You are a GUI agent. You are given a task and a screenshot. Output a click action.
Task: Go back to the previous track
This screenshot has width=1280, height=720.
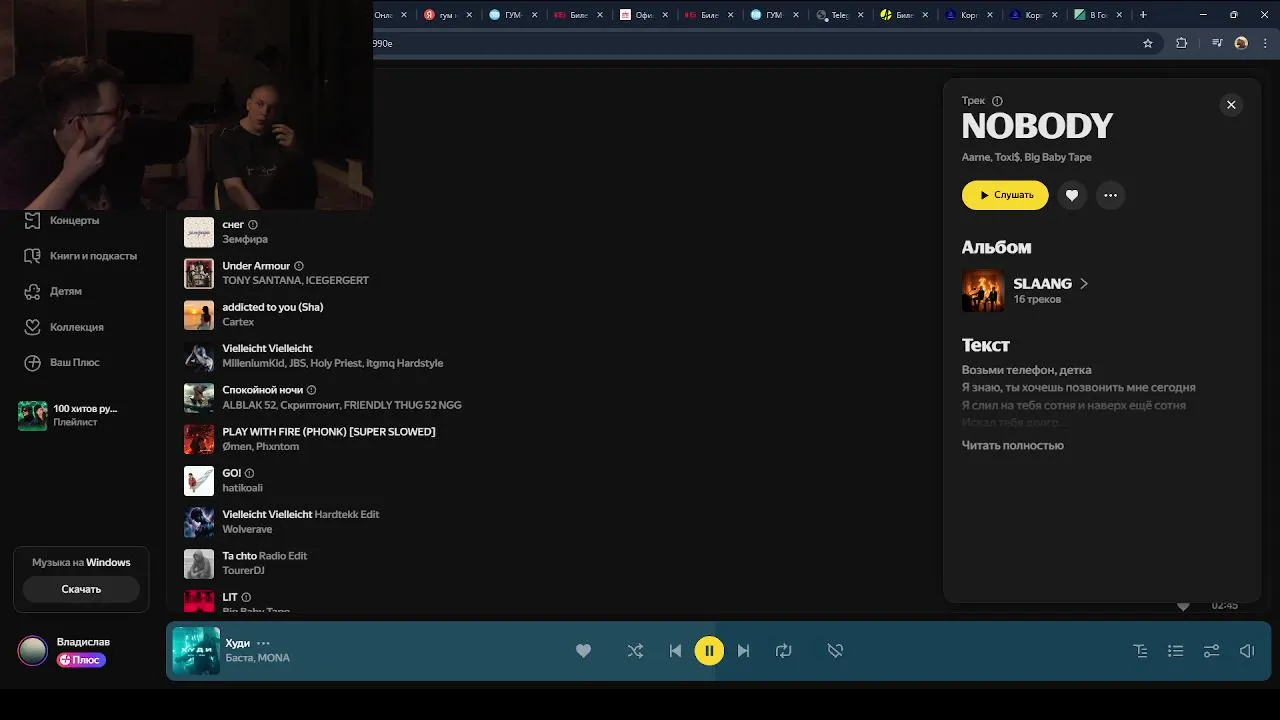tap(675, 651)
